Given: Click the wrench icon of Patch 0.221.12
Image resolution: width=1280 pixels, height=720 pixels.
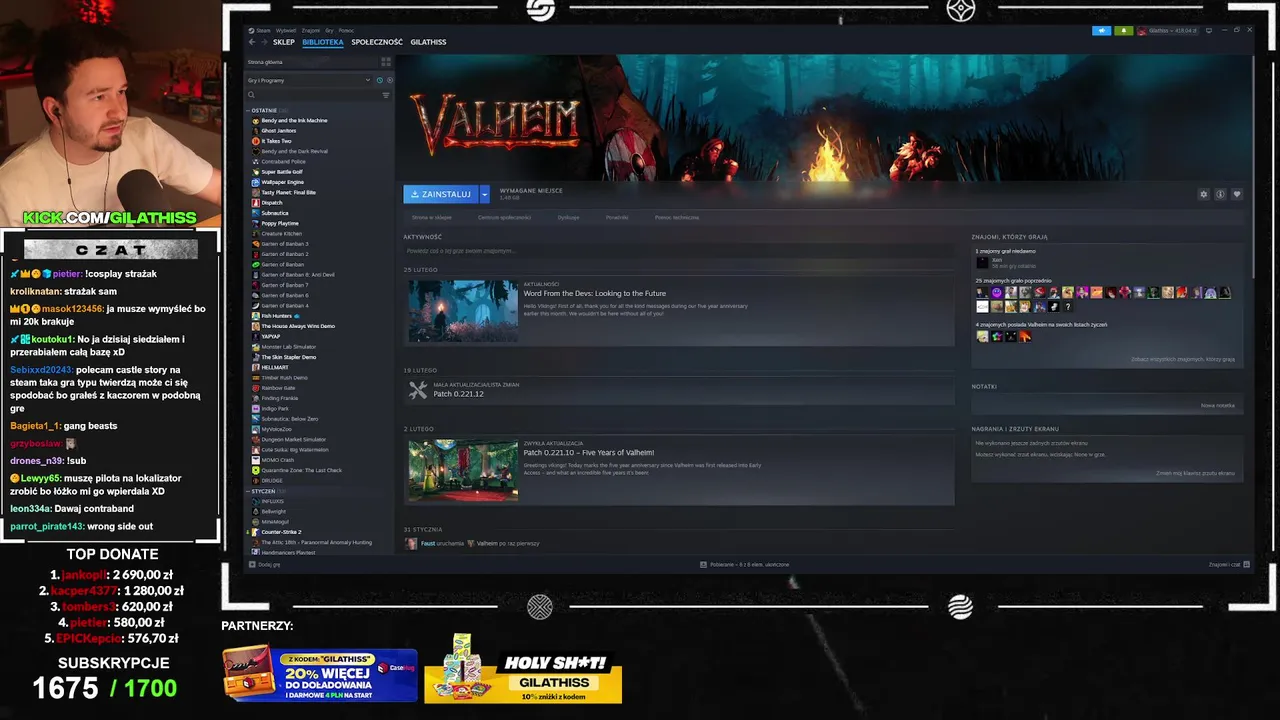Looking at the screenshot, I should [x=418, y=391].
